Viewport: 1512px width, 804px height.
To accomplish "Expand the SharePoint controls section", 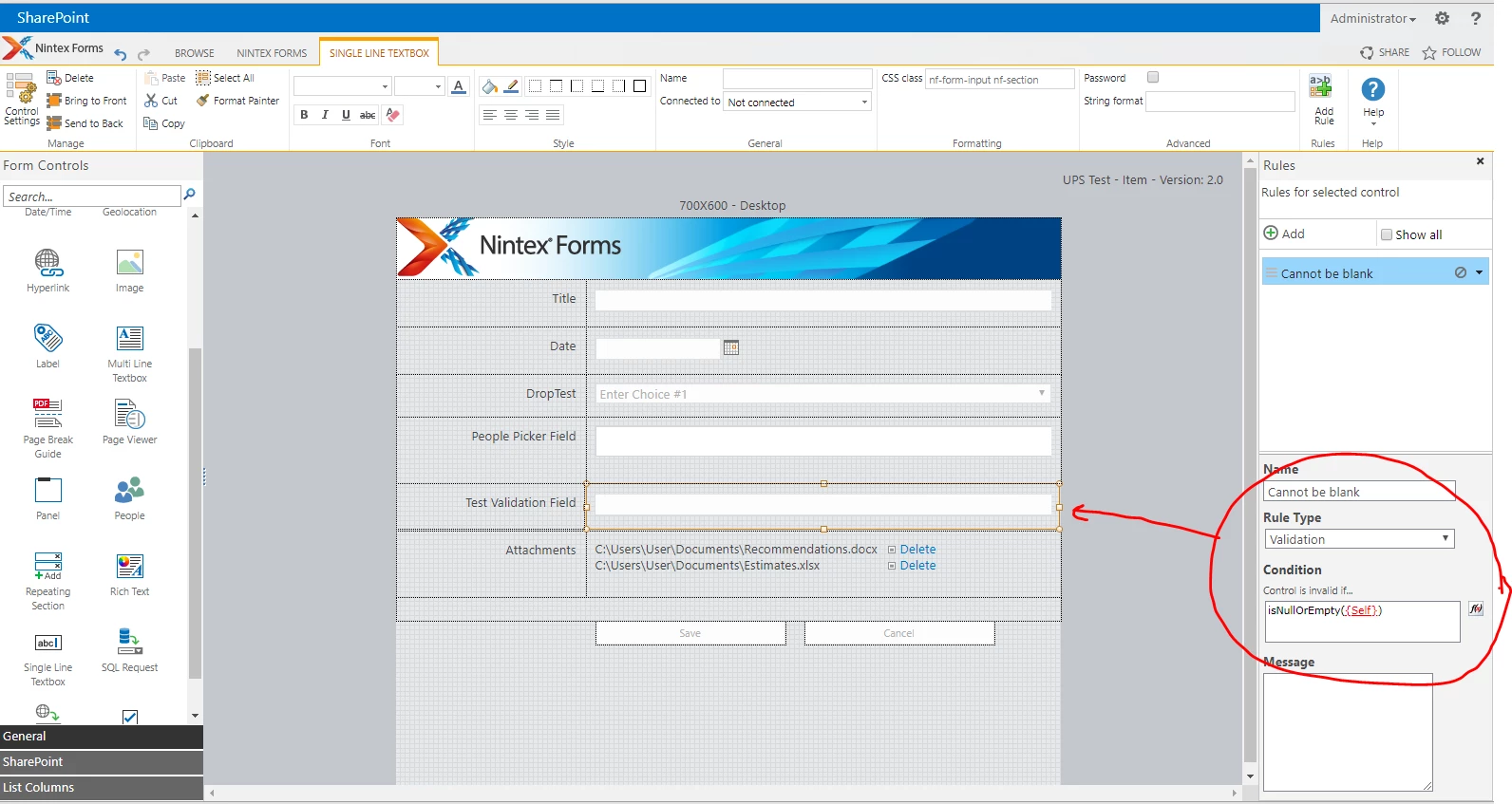I will click(x=102, y=762).
